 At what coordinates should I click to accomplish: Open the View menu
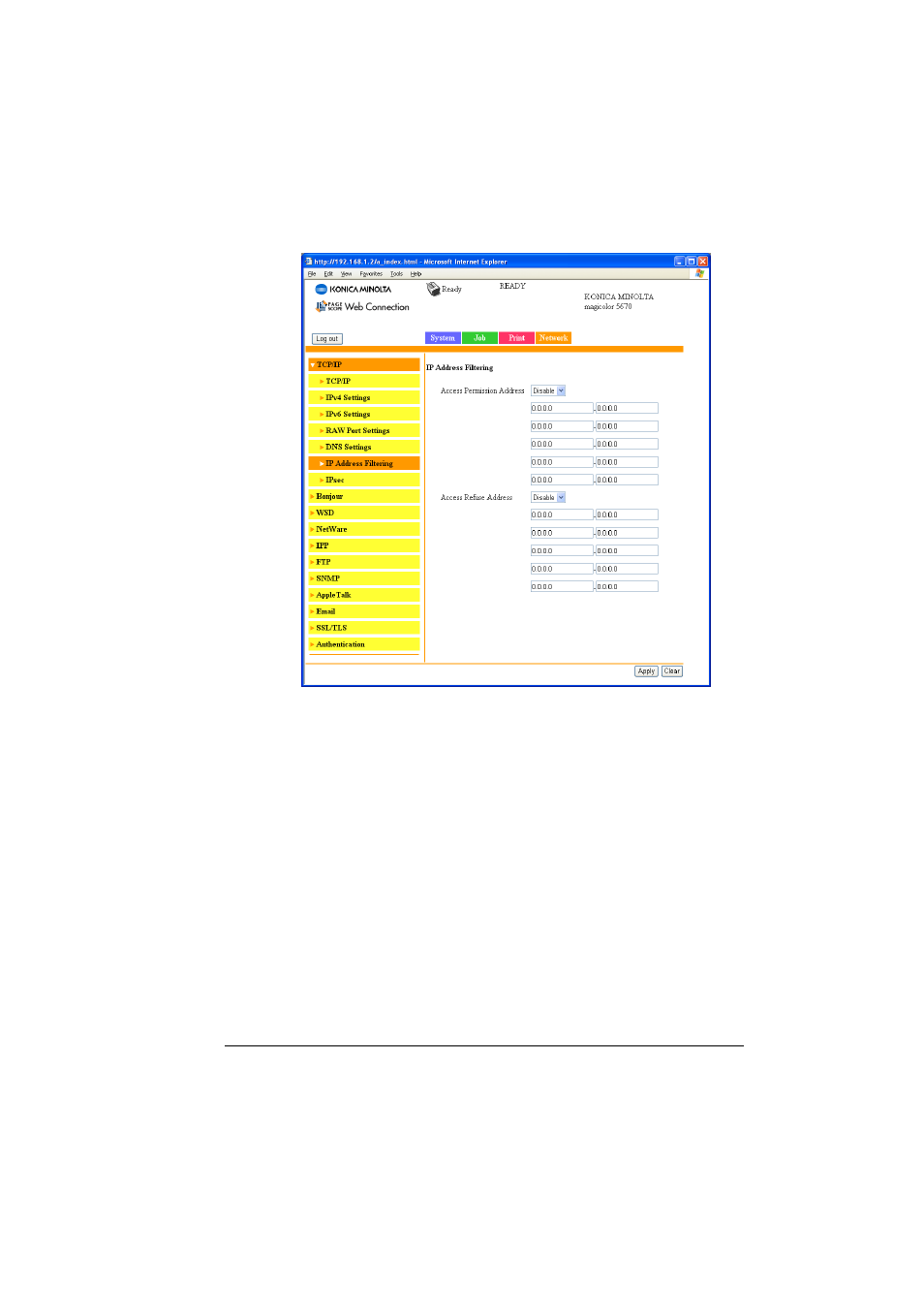tap(346, 274)
